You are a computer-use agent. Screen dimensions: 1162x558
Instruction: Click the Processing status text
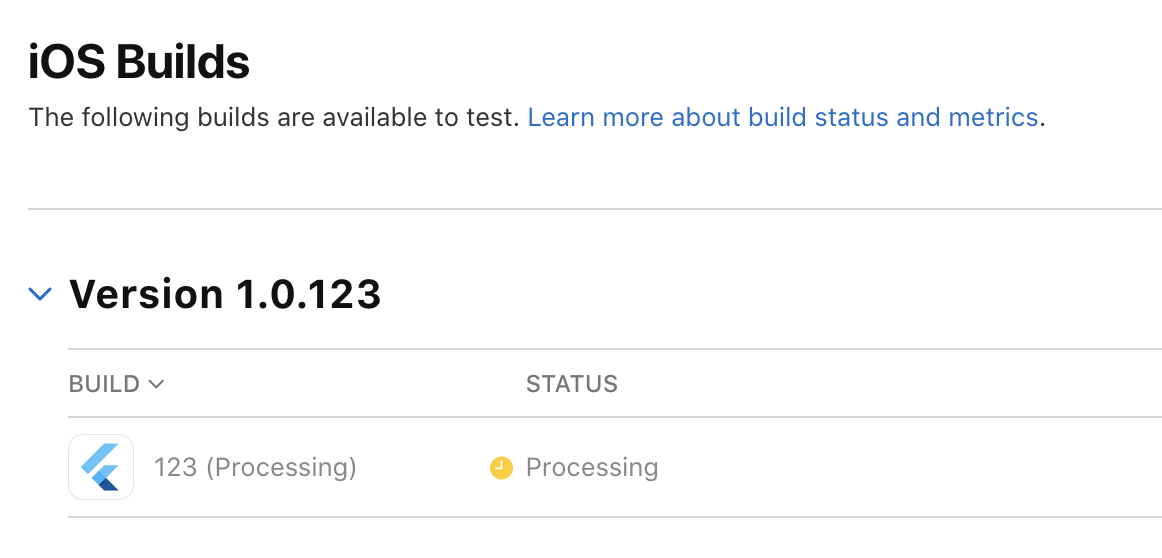[x=592, y=468]
